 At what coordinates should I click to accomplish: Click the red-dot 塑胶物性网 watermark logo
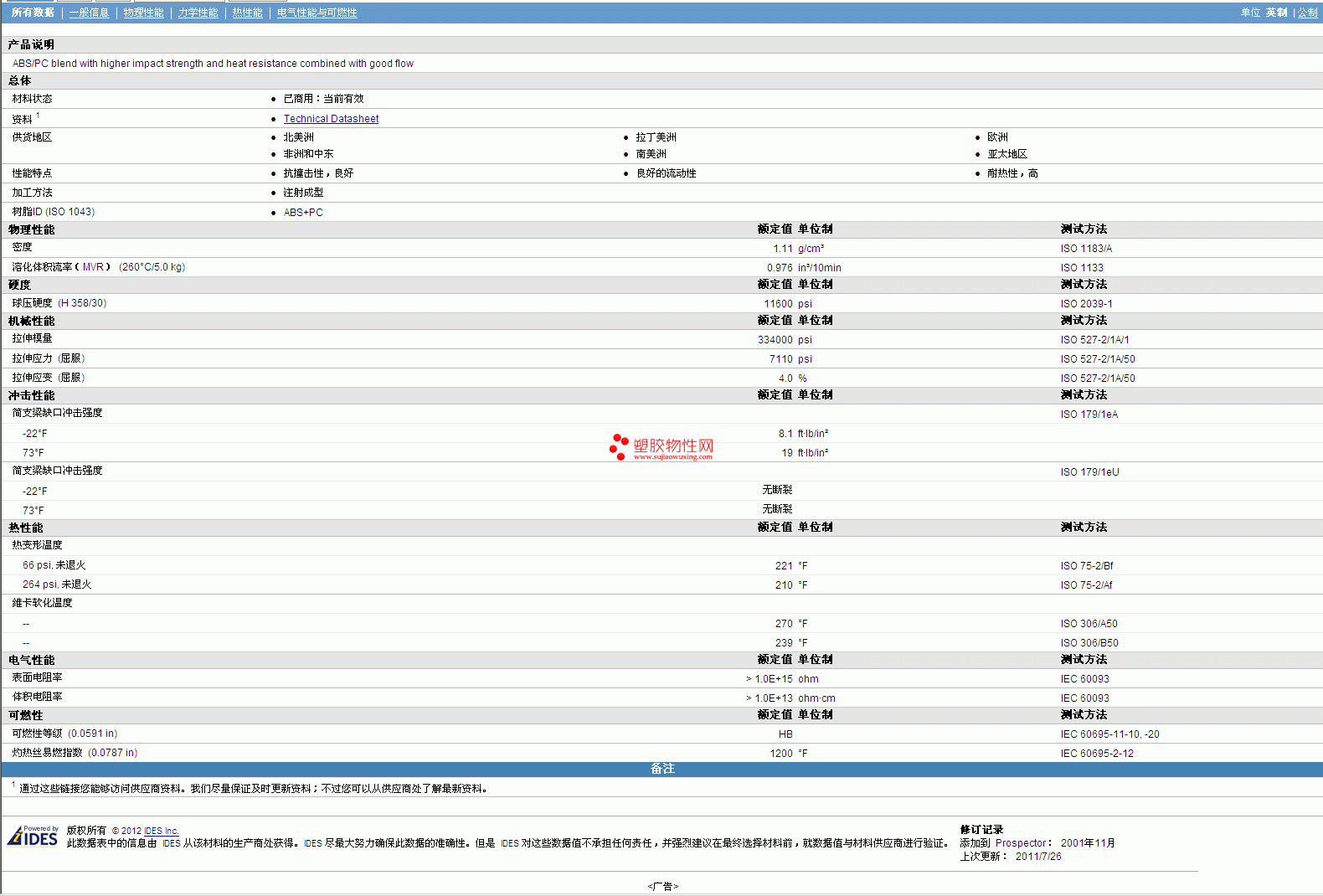[661, 447]
